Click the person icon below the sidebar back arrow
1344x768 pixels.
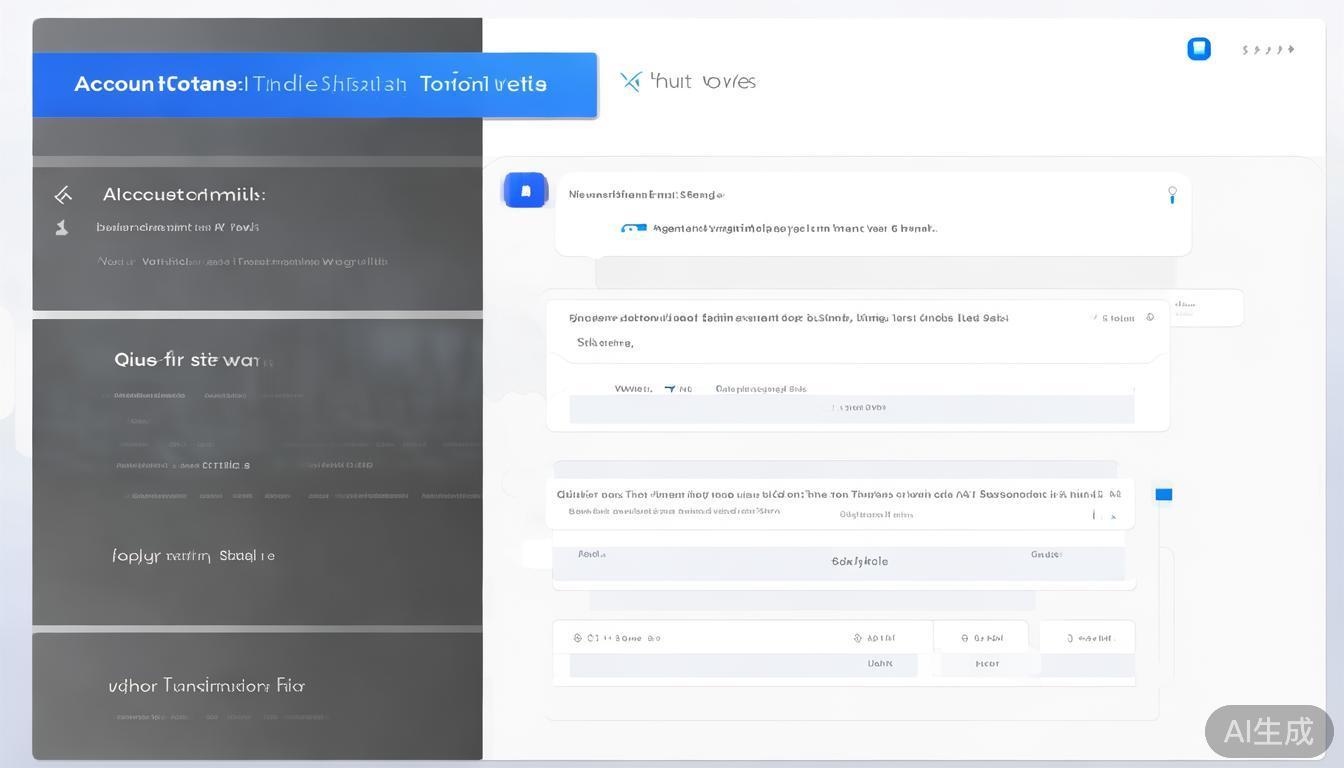[x=62, y=227]
